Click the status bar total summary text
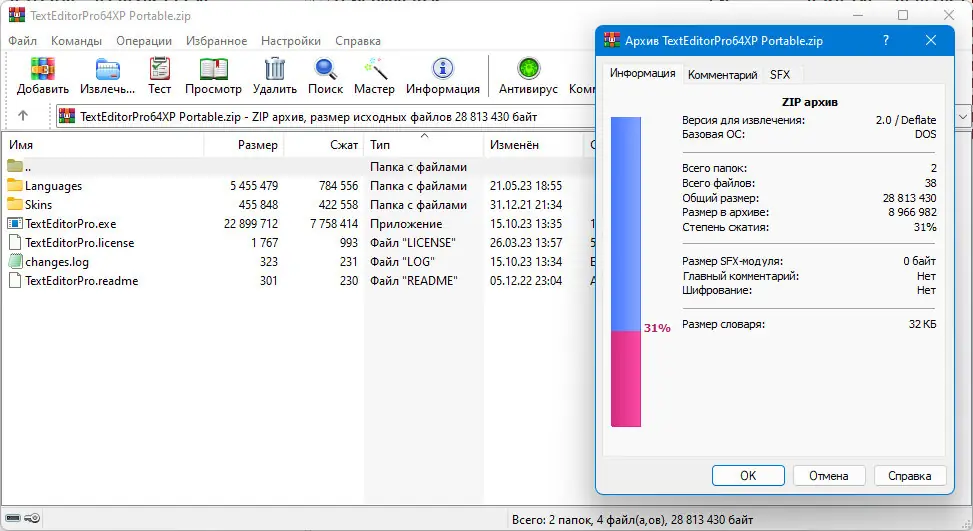The image size is (973, 531). [632, 520]
